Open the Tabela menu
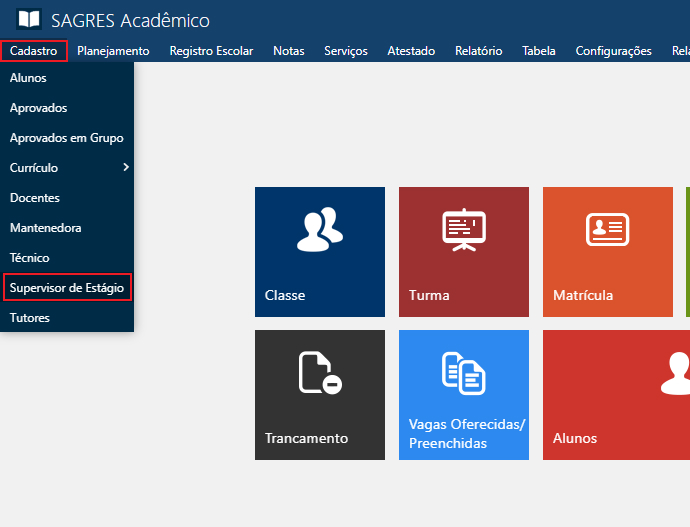The image size is (690, 527). [x=539, y=51]
